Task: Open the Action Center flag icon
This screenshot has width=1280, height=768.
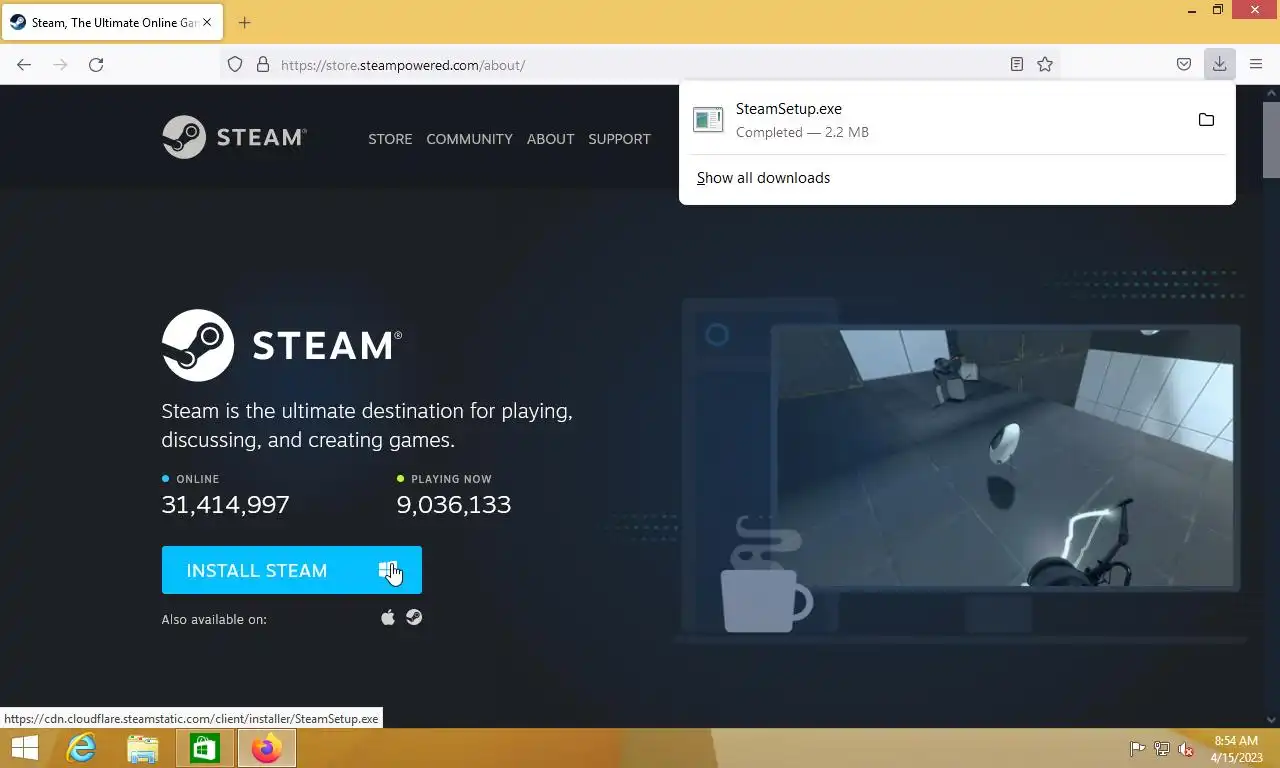Action: (x=1137, y=749)
